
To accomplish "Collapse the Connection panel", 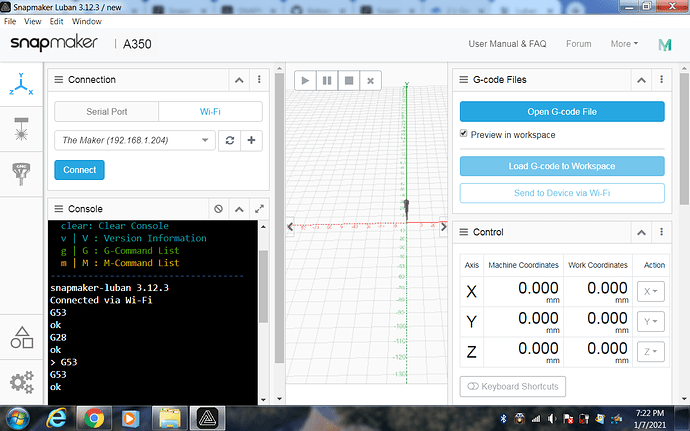I will (239, 80).
